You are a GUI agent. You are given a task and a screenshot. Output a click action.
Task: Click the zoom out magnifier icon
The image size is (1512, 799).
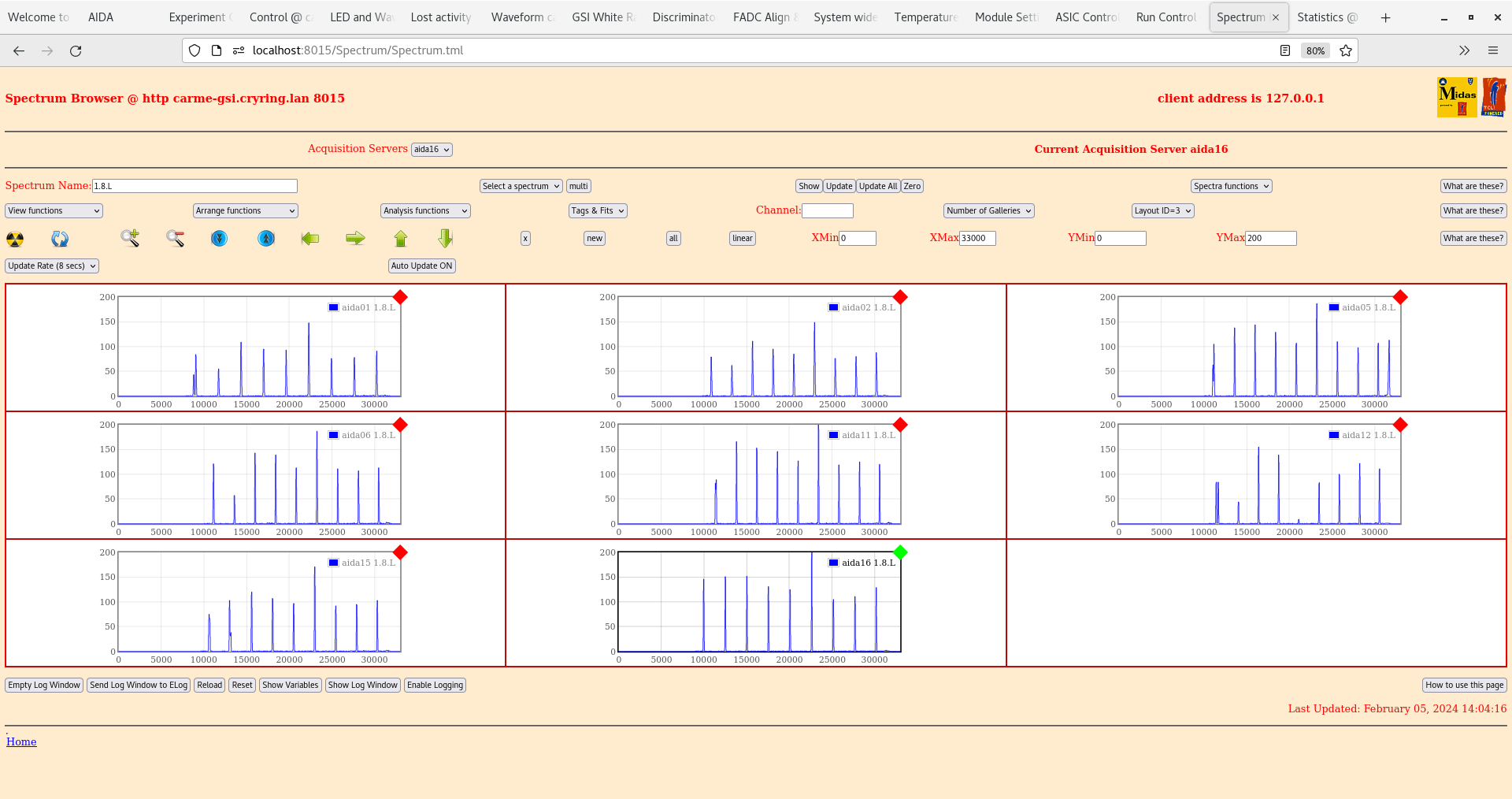click(175, 238)
